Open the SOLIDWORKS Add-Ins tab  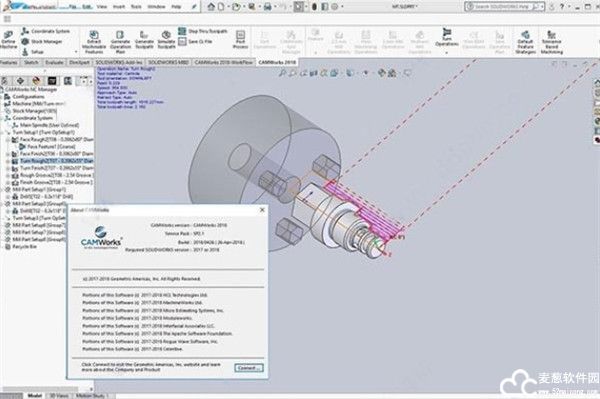[x=119, y=62]
